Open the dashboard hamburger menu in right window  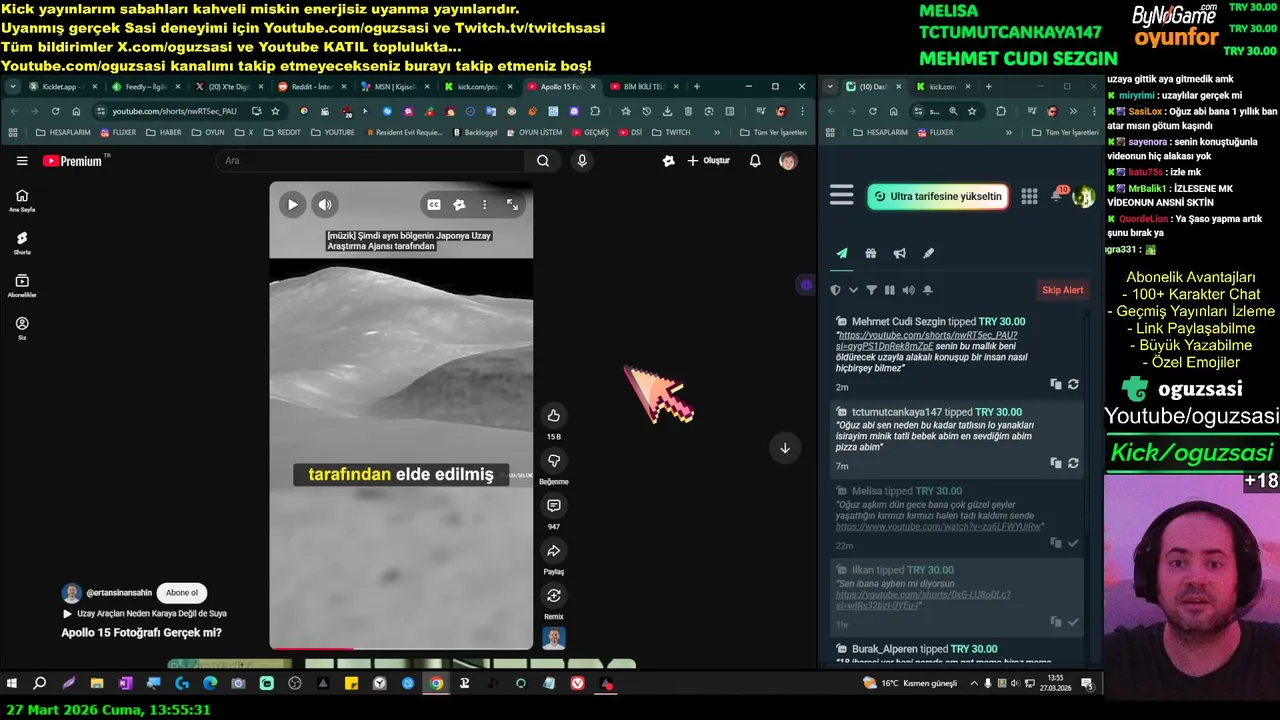pyautogui.click(x=841, y=196)
